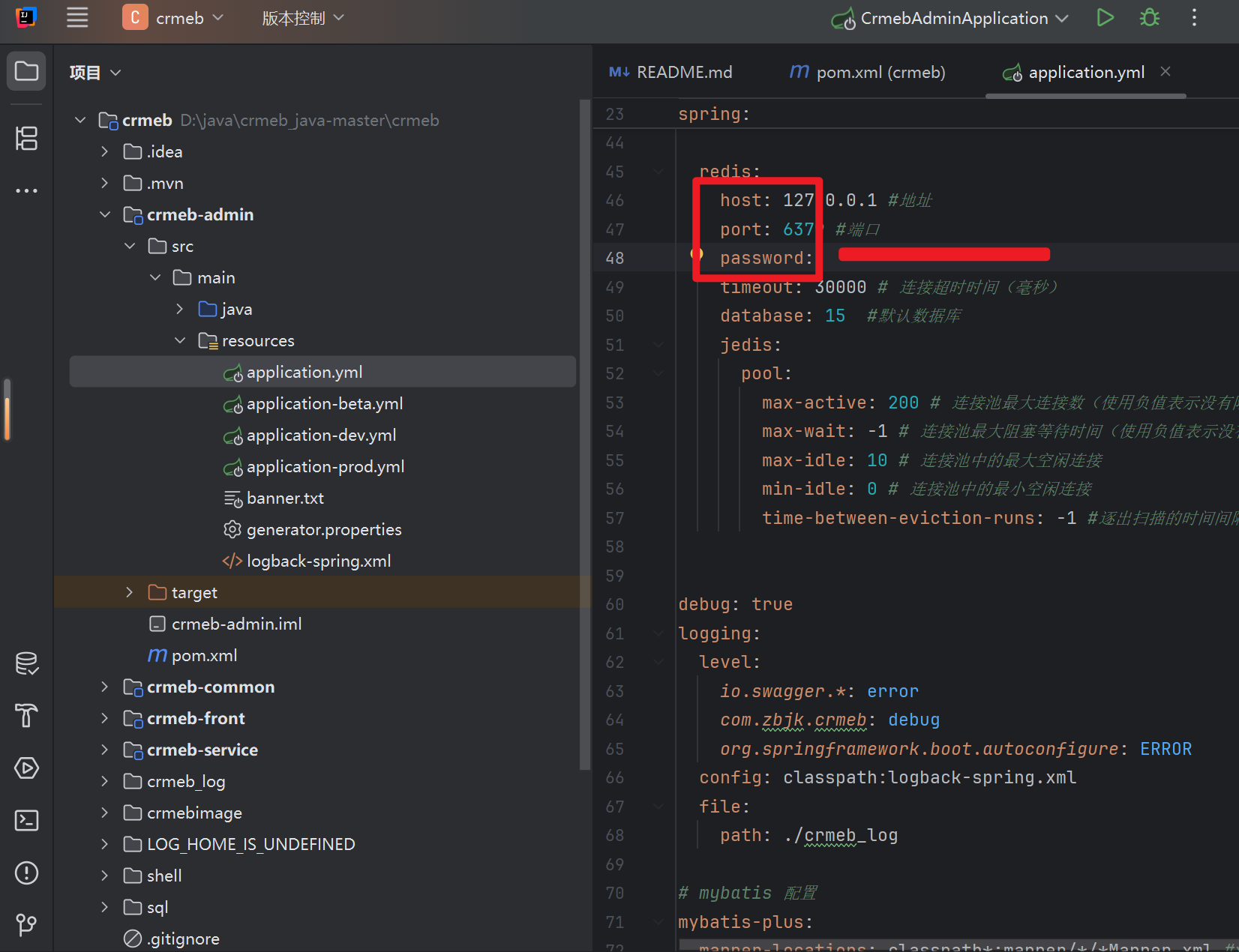Viewport: 1239px width, 952px height.
Task: Expand the crmeb-service module
Action: coord(105,750)
